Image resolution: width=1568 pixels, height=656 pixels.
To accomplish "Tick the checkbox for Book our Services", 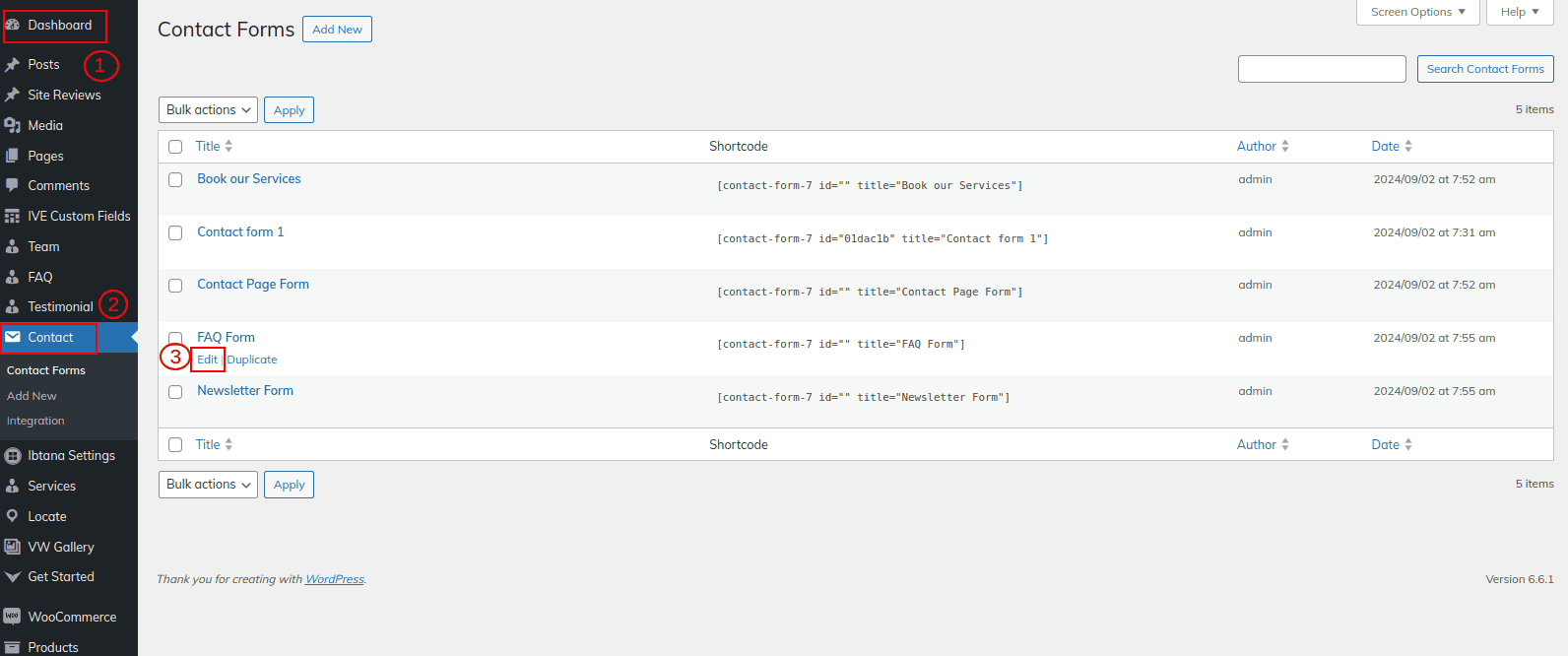I will (x=175, y=180).
